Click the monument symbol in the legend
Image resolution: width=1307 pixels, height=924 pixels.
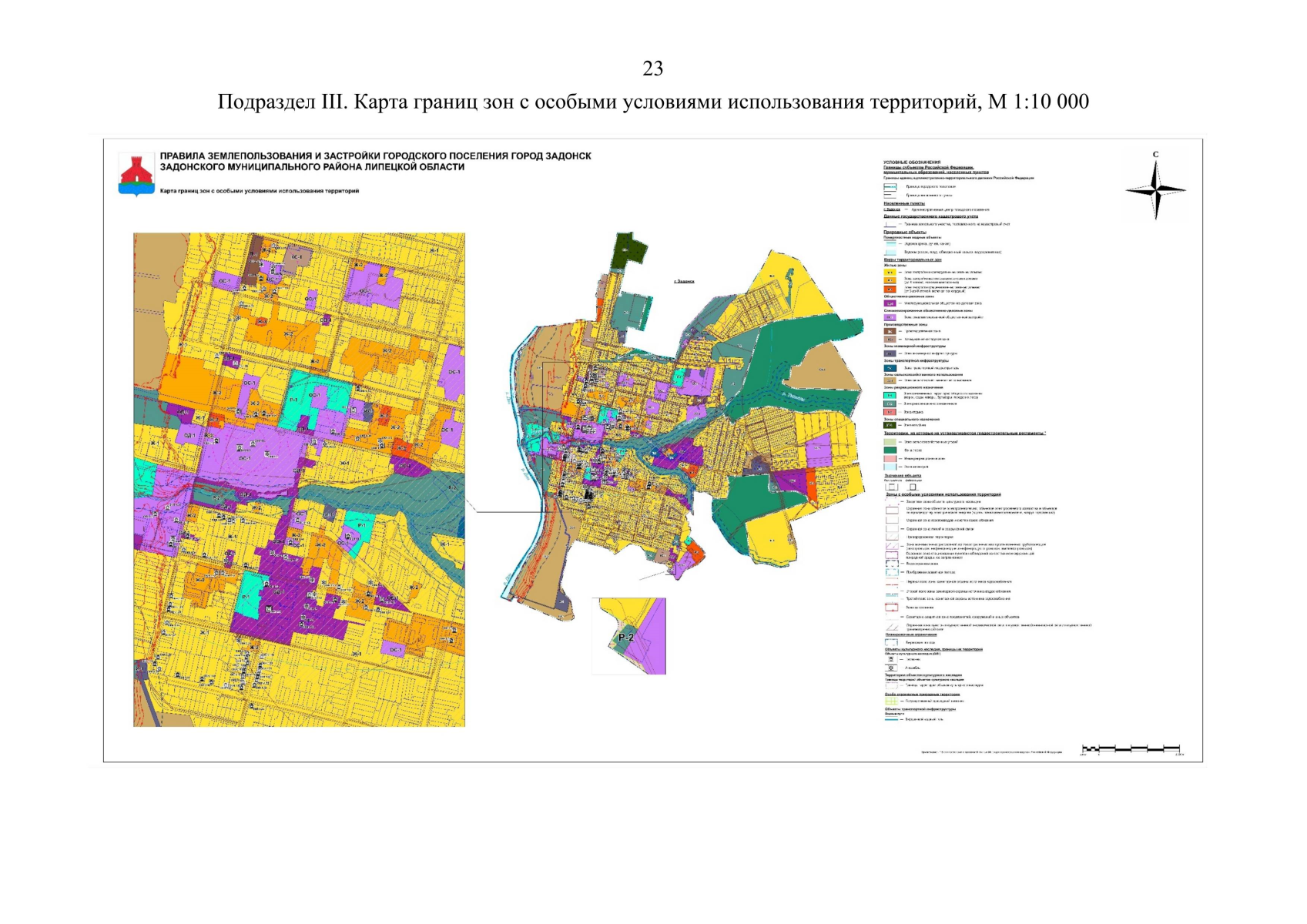tap(891, 660)
